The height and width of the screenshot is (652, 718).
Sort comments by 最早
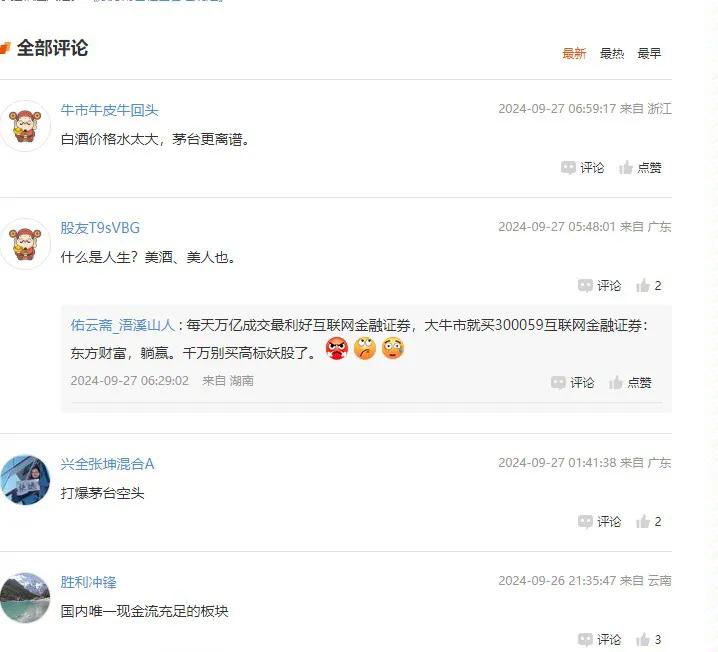(649, 54)
